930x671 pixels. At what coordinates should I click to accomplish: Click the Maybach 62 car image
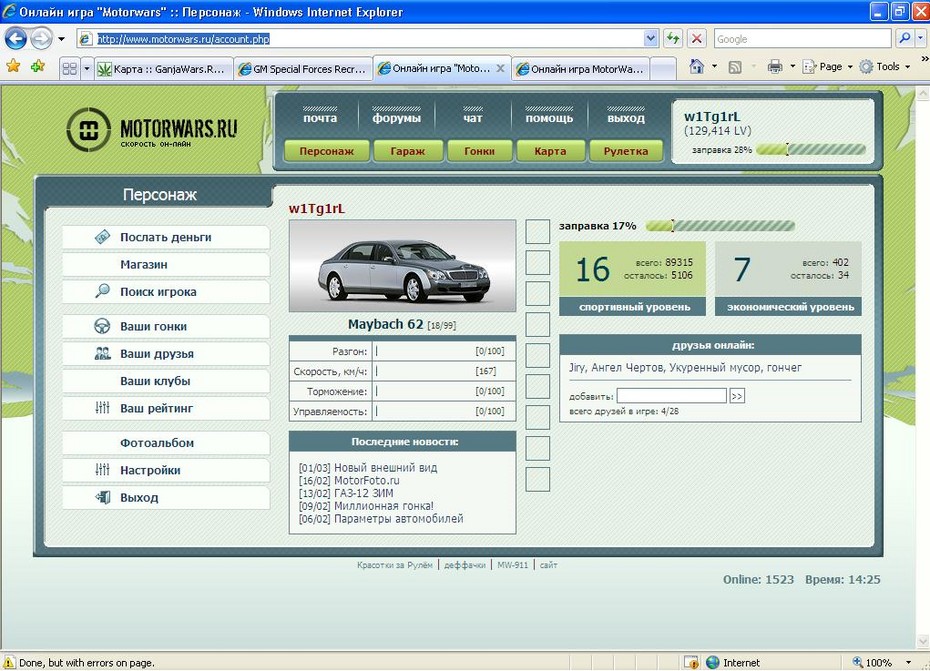403,266
